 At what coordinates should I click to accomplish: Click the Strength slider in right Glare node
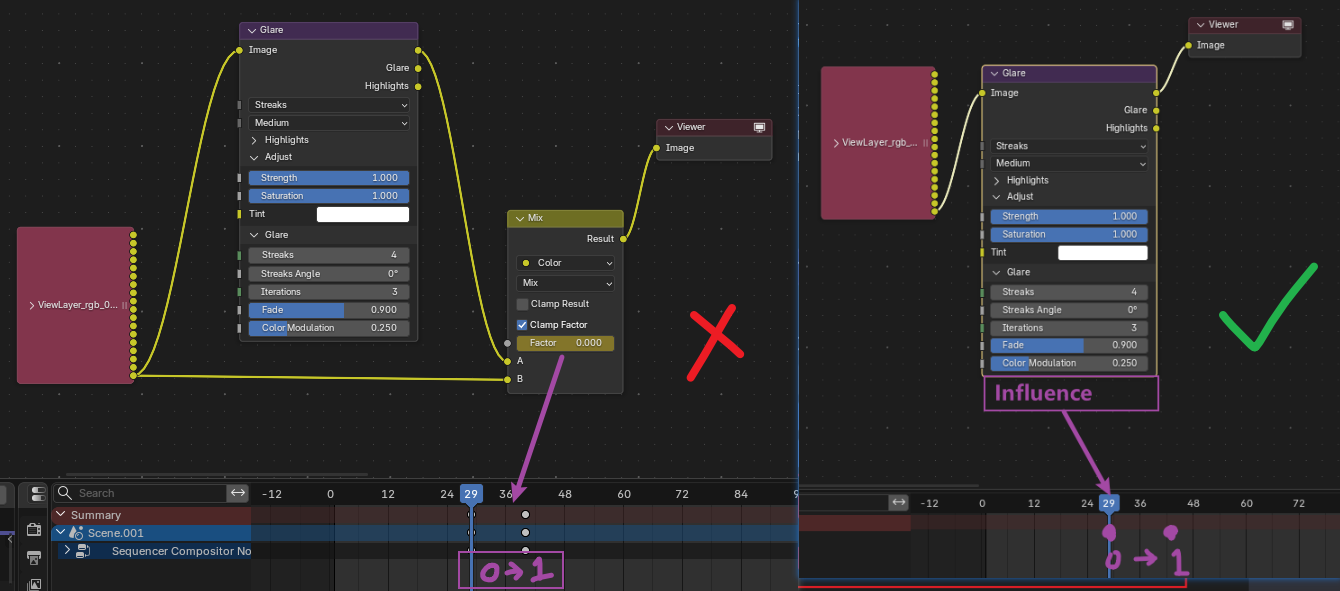[x=1069, y=216]
